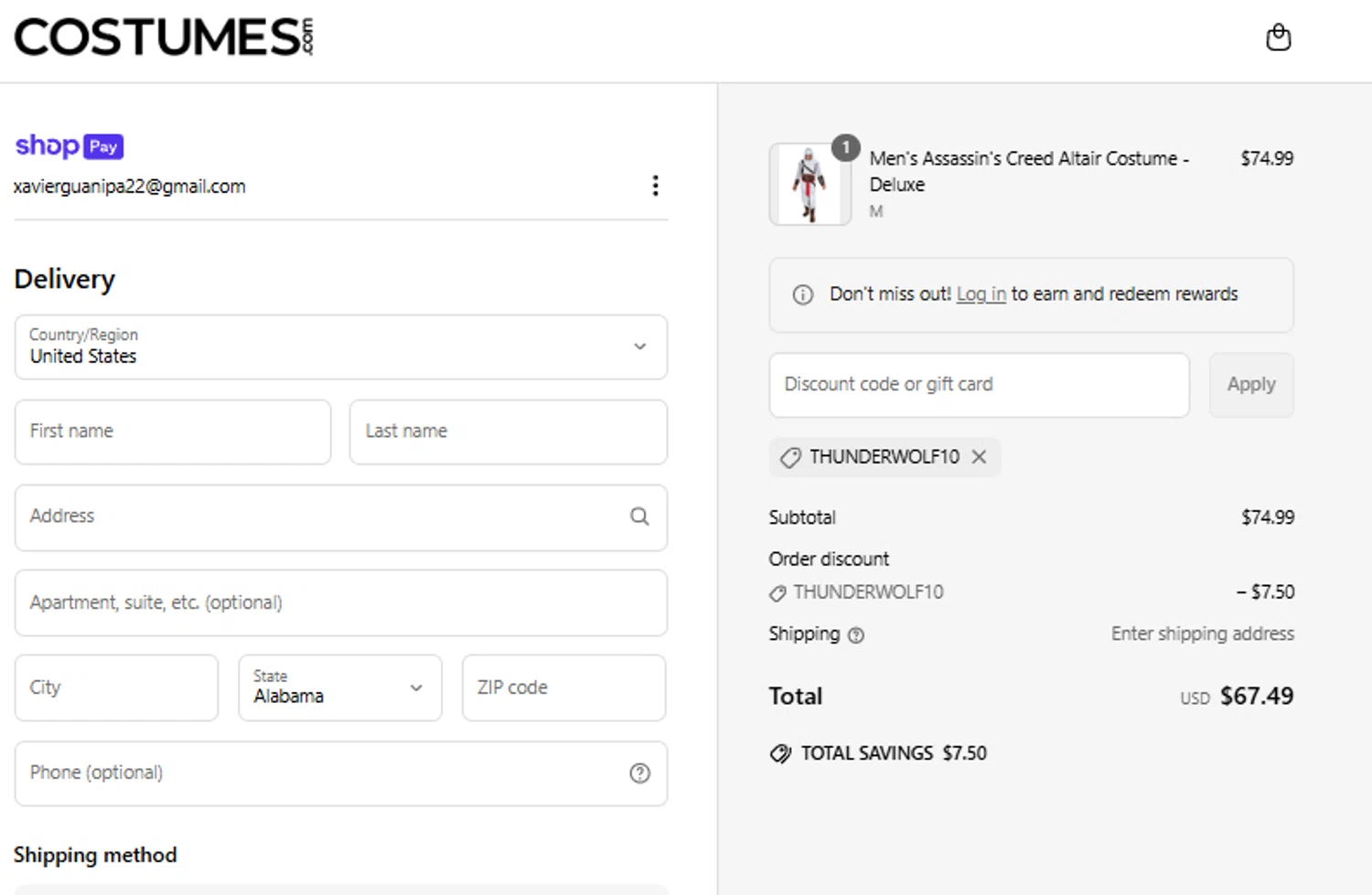The width and height of the screenshot is (1372, 895).
Task: Click the Total amount $67.49
Action: pos(1257,697)
